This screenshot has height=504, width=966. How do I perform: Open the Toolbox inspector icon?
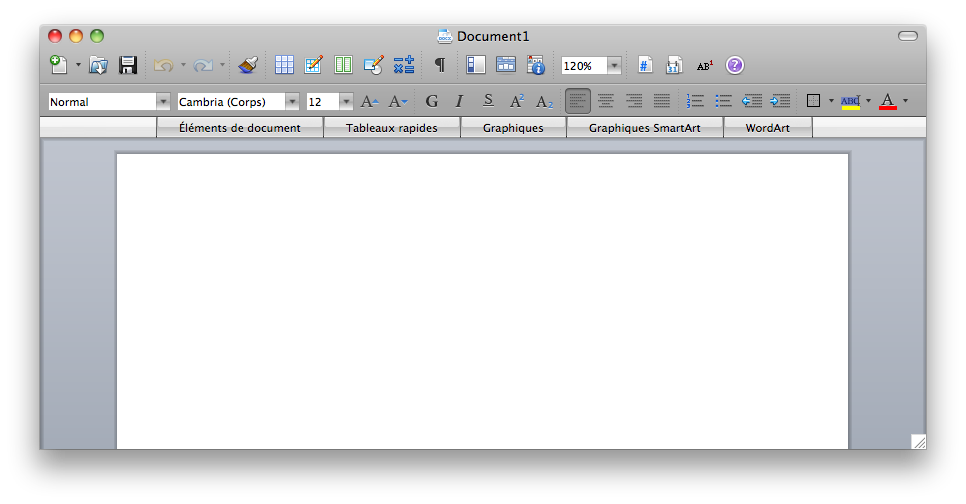pos(536,65)
